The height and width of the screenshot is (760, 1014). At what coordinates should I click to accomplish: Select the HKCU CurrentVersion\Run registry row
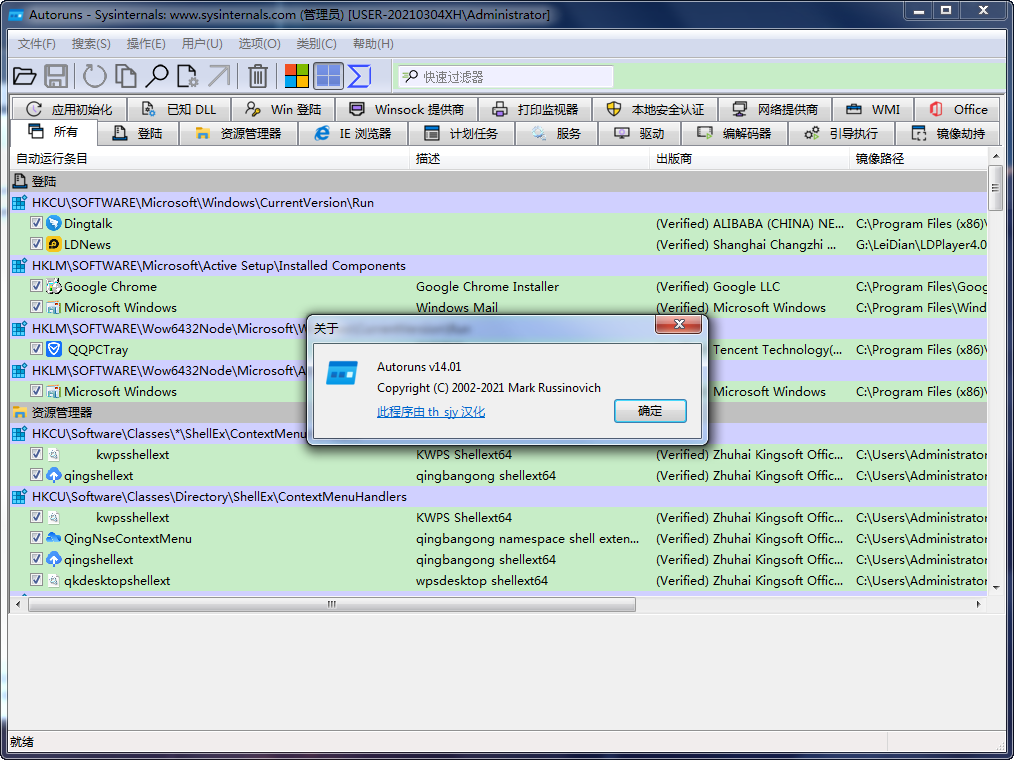click(x=499, y=202)
